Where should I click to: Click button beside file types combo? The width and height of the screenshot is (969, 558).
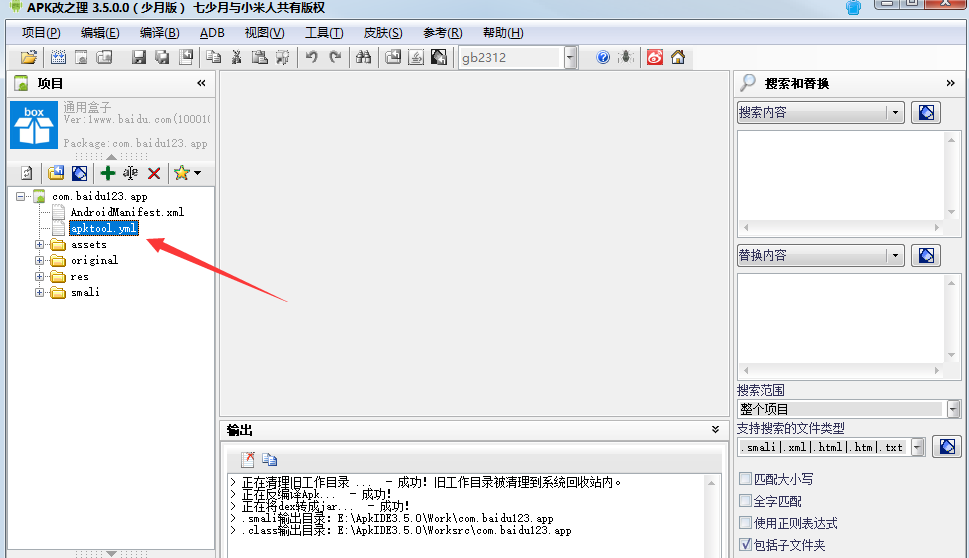click(947, 446)
